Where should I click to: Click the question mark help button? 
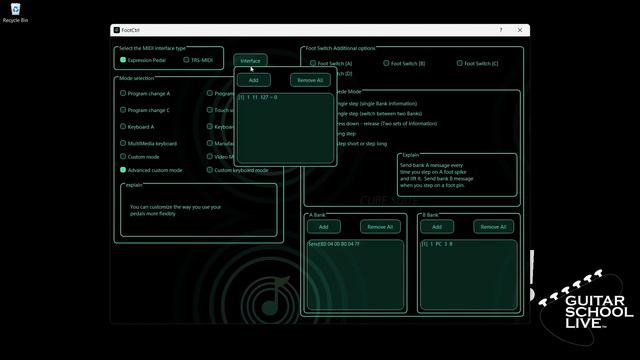pyautogui.click(x=501, y=30)
